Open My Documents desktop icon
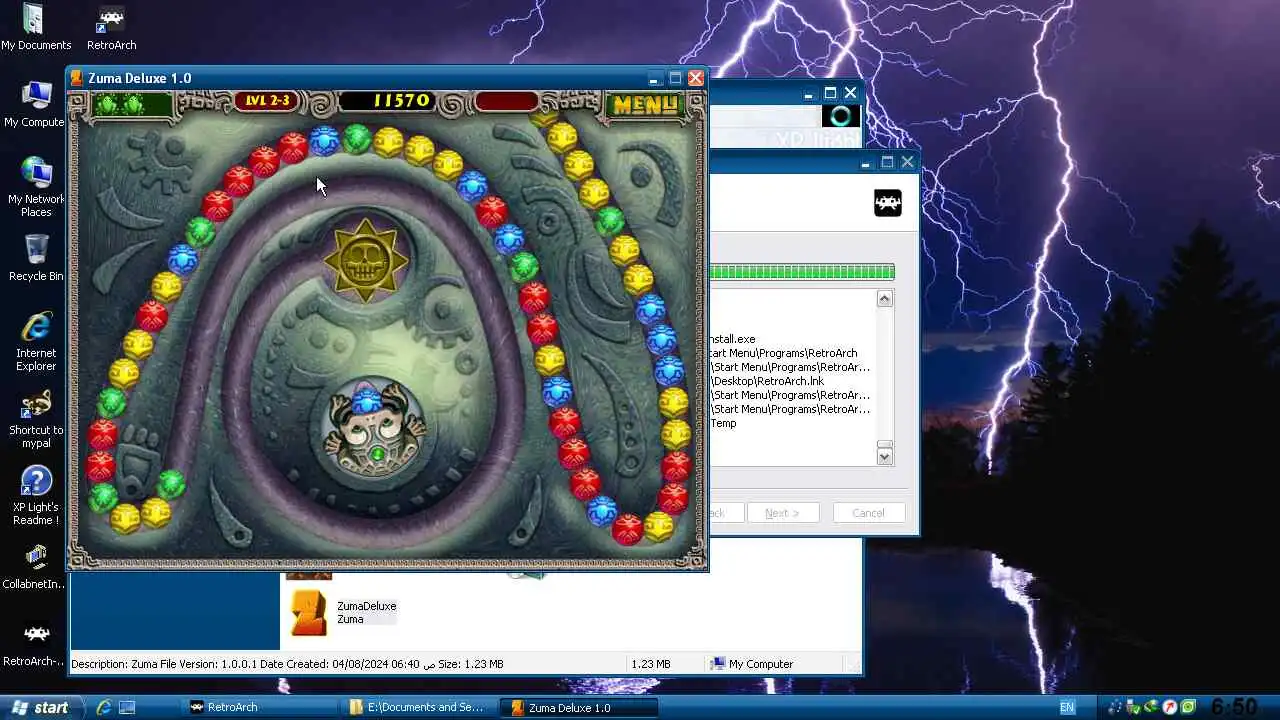 pyautogui.click(x=36, y=27)
